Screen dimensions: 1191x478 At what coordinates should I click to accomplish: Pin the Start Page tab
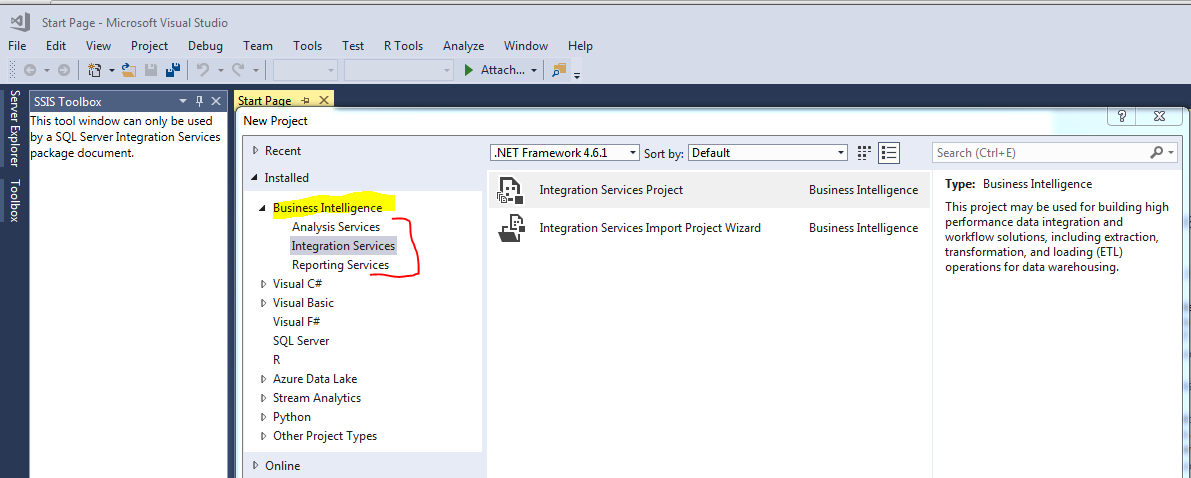[306, 100]
